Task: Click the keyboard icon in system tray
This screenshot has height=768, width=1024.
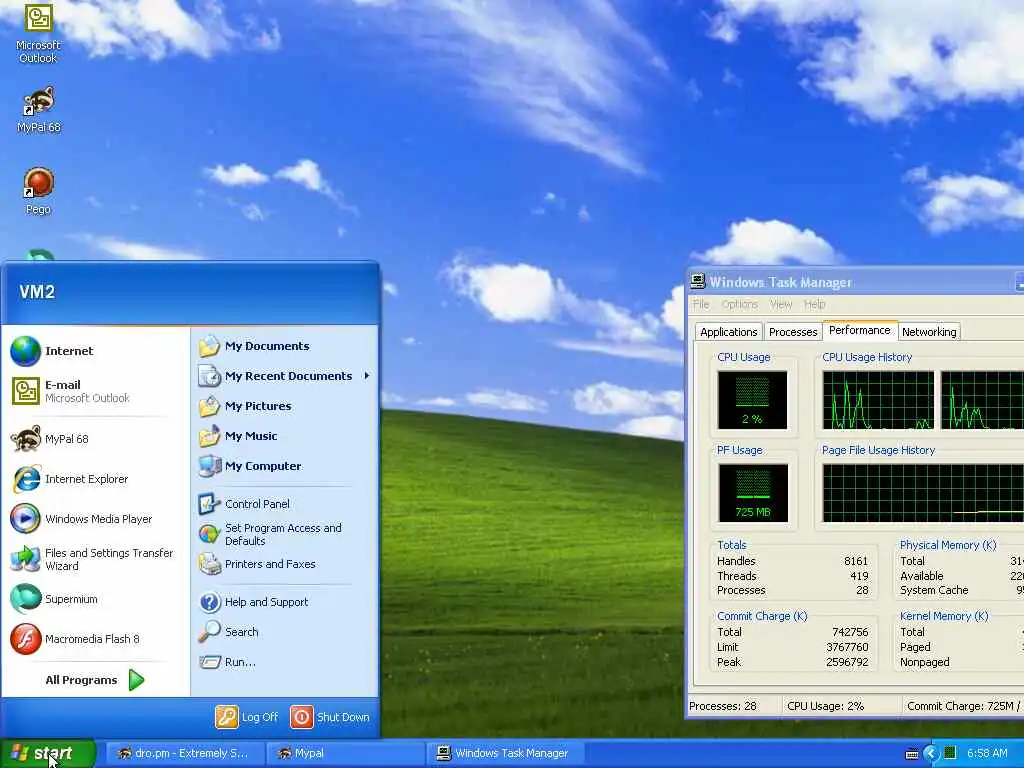Action: click(912, 754)
